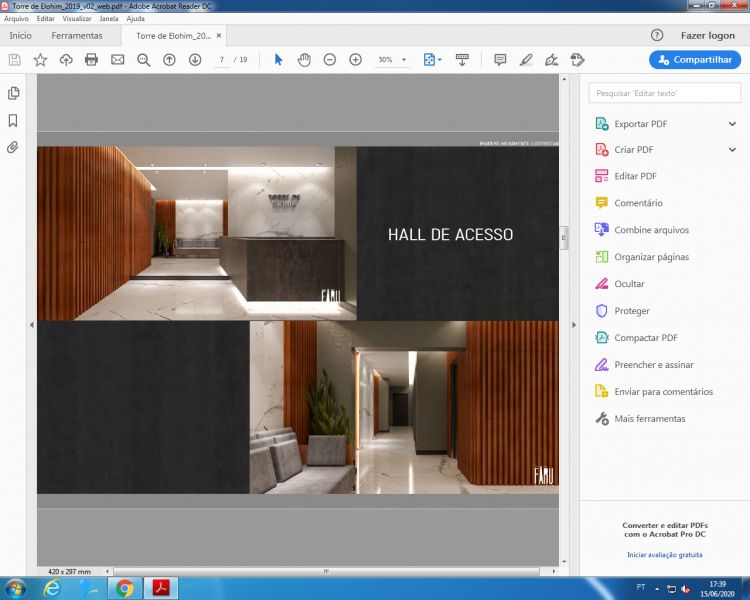Open the Ocultar redaction tool
Screen dimensions: 750x600
(629, 284)
